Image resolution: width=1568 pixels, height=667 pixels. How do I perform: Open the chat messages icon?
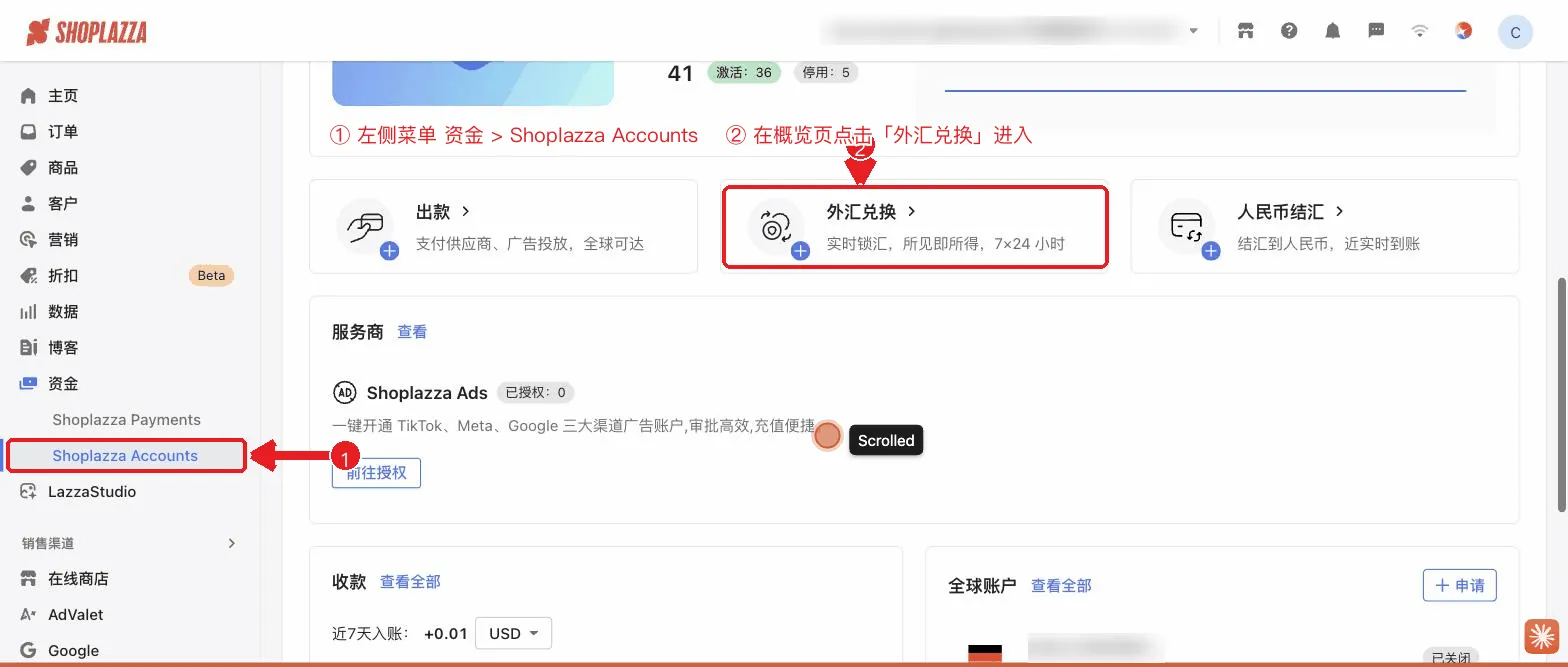(1376, 31)
